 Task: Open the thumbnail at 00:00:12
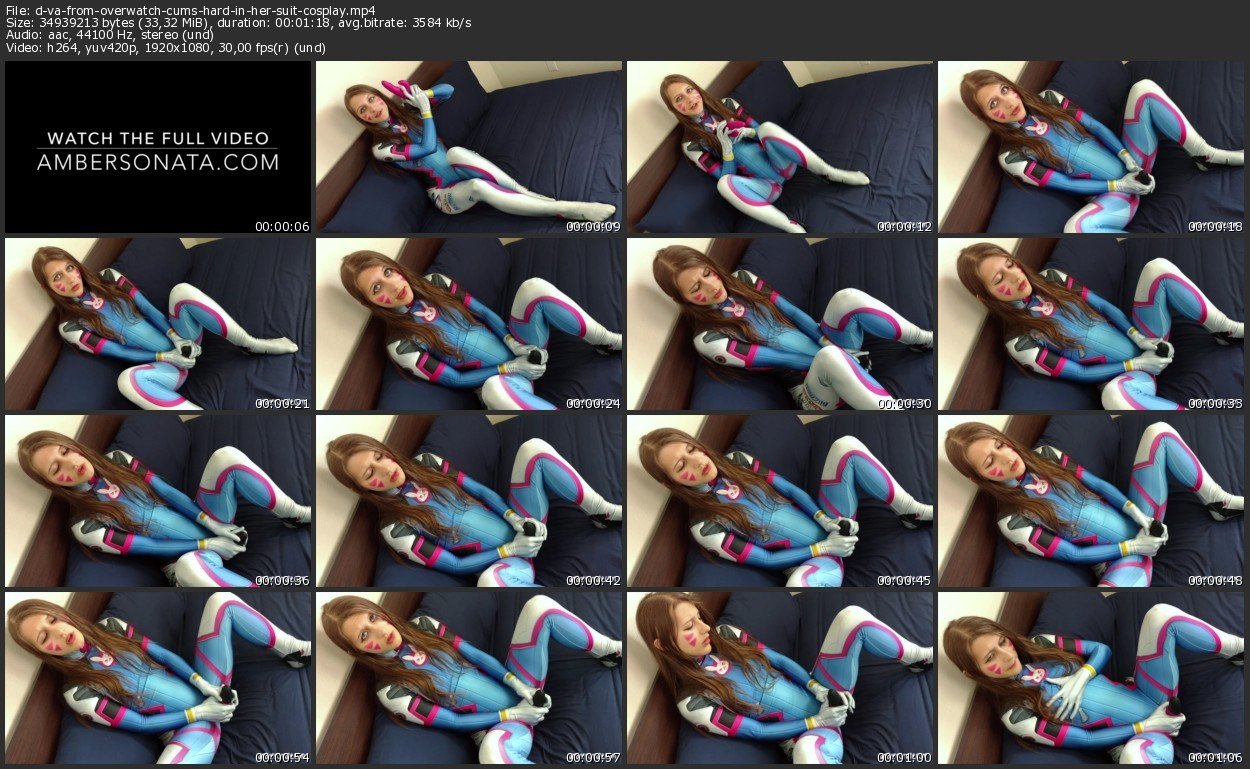(x=780, y=148)
